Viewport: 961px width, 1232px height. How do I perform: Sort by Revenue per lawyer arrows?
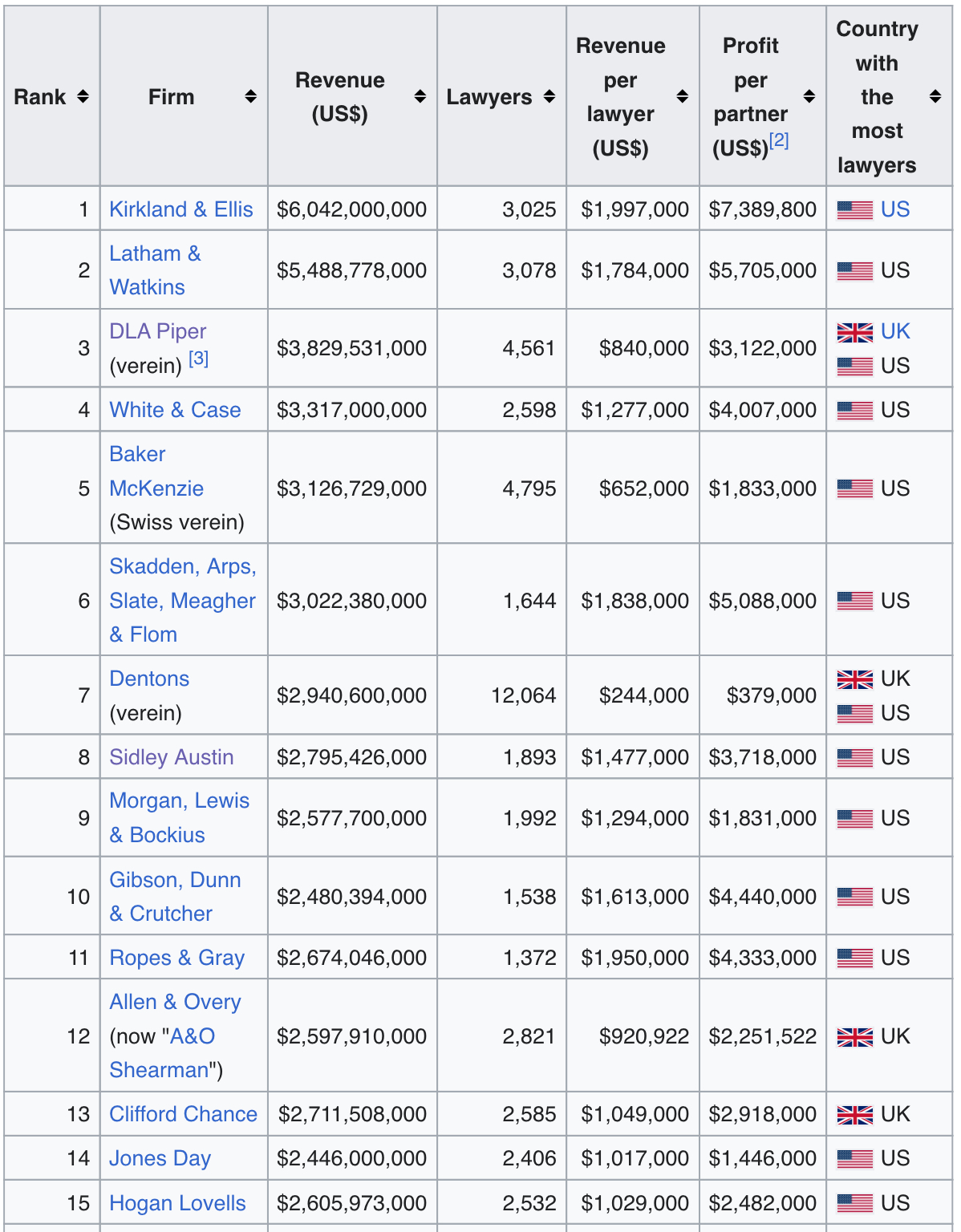tap(683, 97)
